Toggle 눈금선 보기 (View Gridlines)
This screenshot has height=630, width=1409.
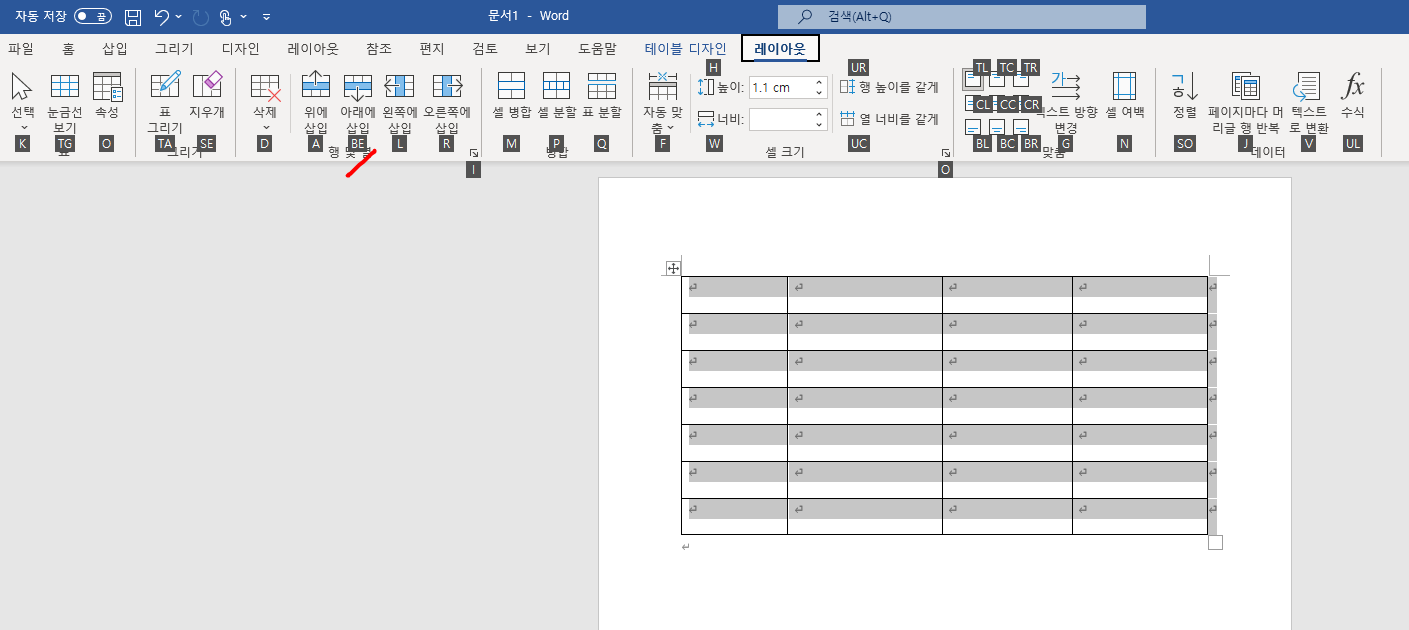tap(65, 104)
